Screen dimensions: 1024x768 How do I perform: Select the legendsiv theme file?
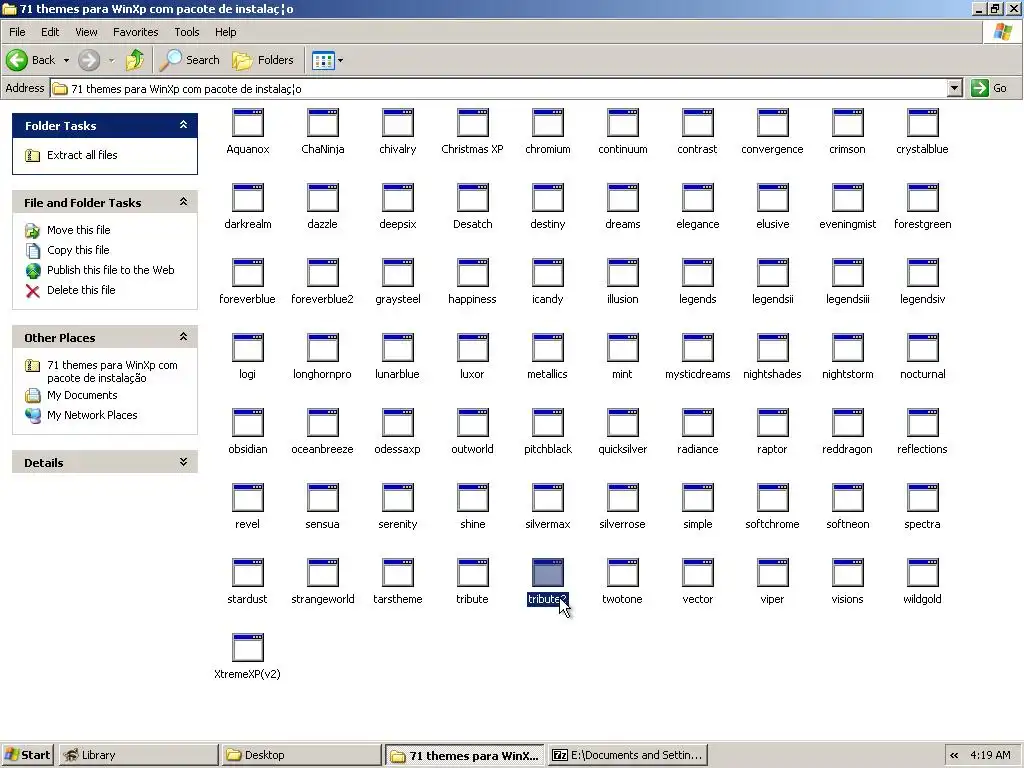click(x=922, y=282)
